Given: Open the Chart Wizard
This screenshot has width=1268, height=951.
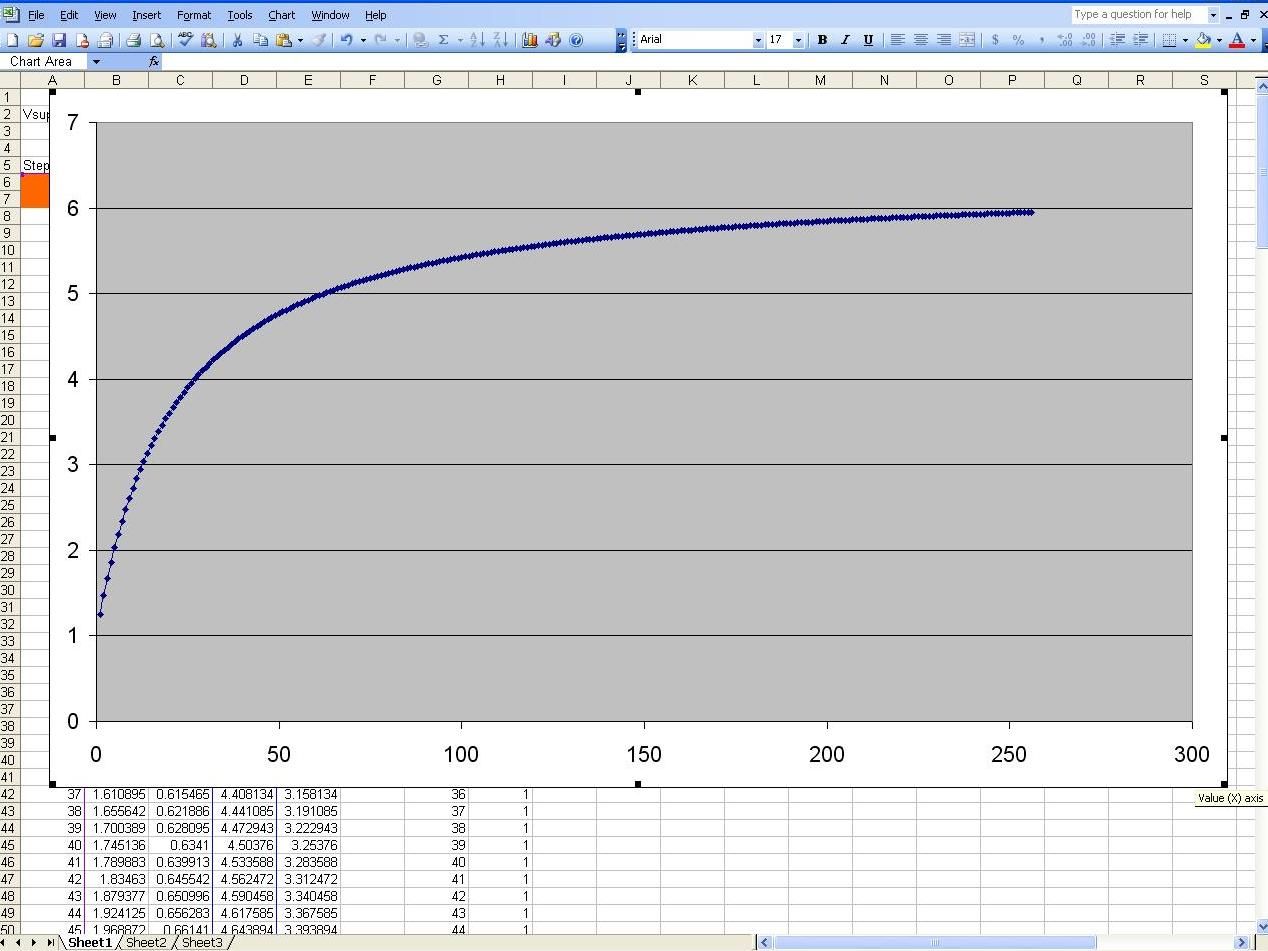Looking at the screenshot, I should [528, 40].
